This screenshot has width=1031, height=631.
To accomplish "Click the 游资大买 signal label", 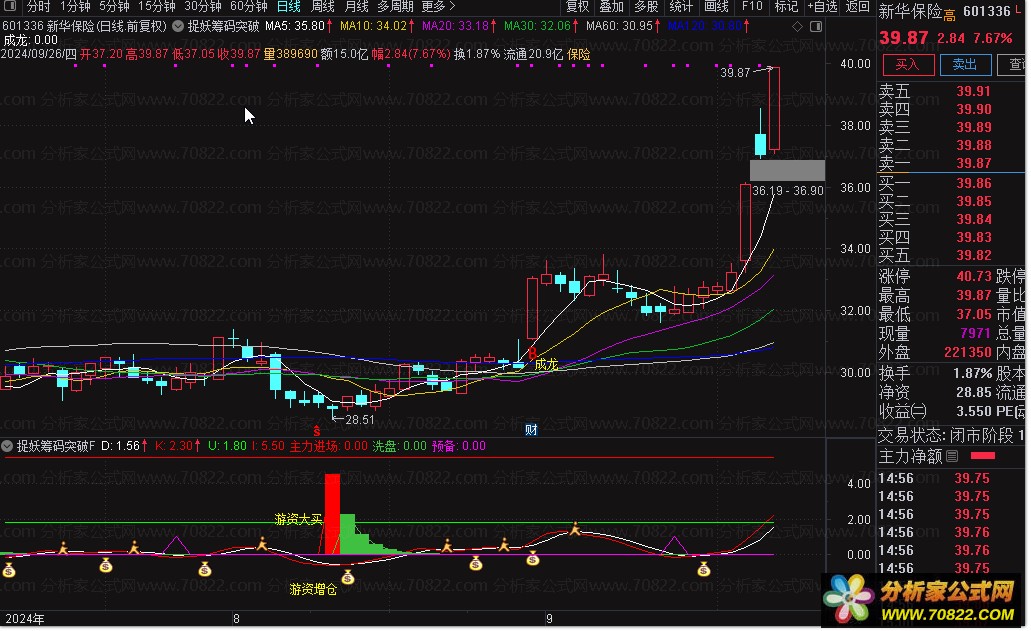I will [299, 519].
